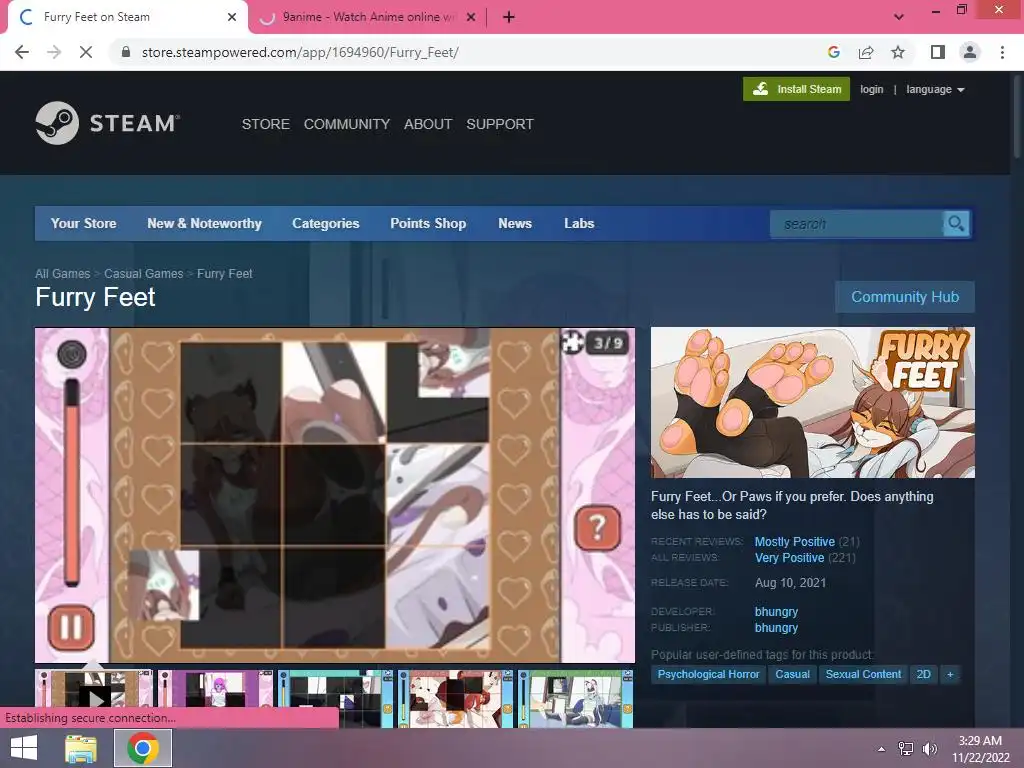
Task: Click the pause button in game video
Action: point(71,628)
